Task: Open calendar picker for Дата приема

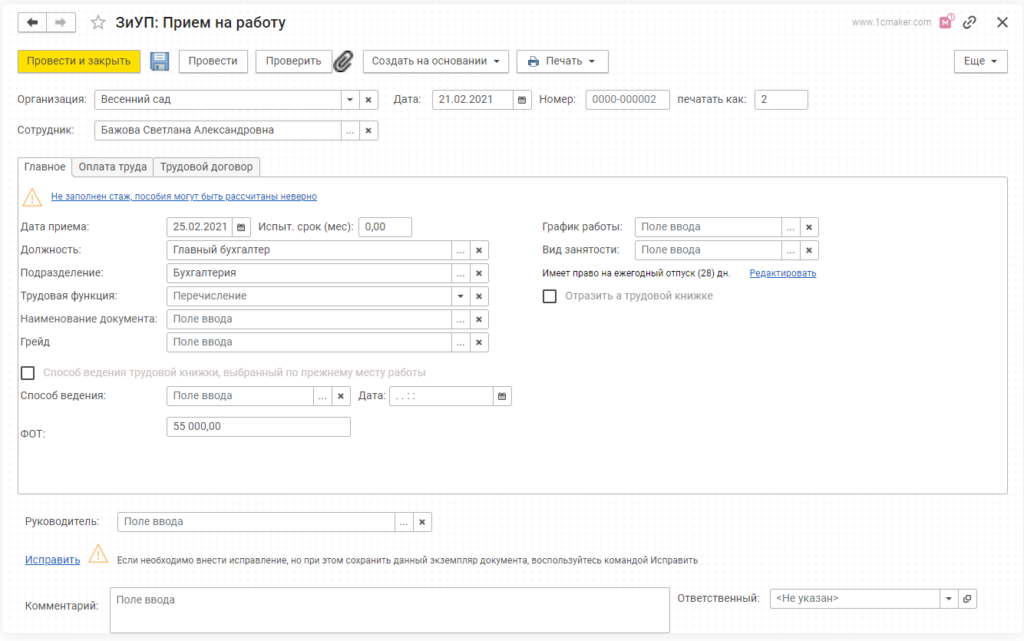Action: point(240,227)
